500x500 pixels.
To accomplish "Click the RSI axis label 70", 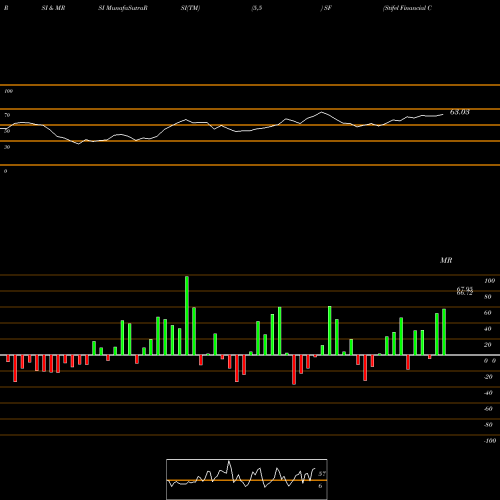I will click(x=7, y=115).
